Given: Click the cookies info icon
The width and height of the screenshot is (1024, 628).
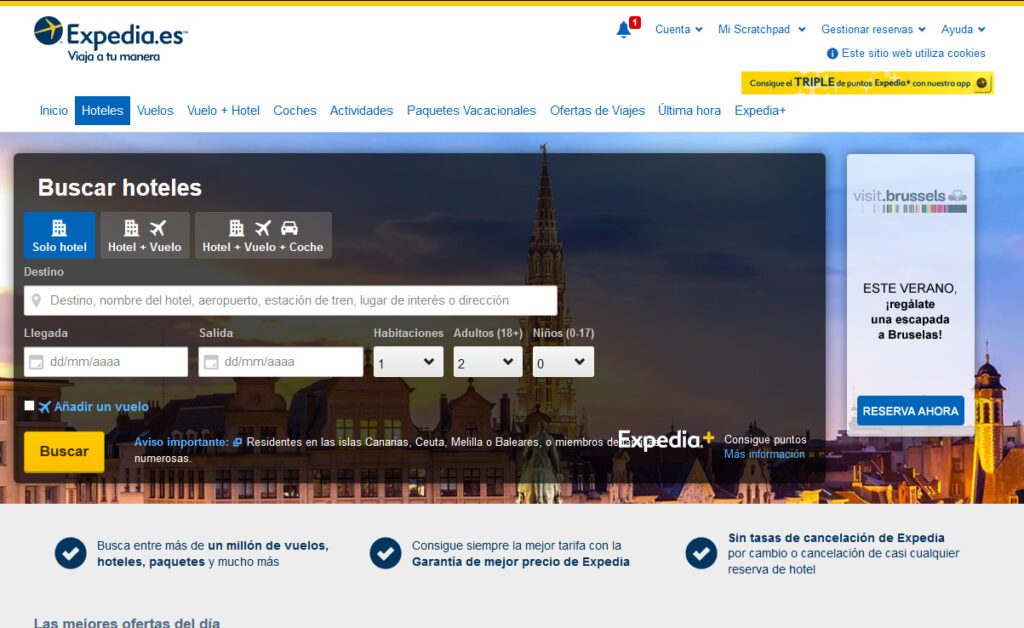Looking at the screenshot, I should point(832,53).
